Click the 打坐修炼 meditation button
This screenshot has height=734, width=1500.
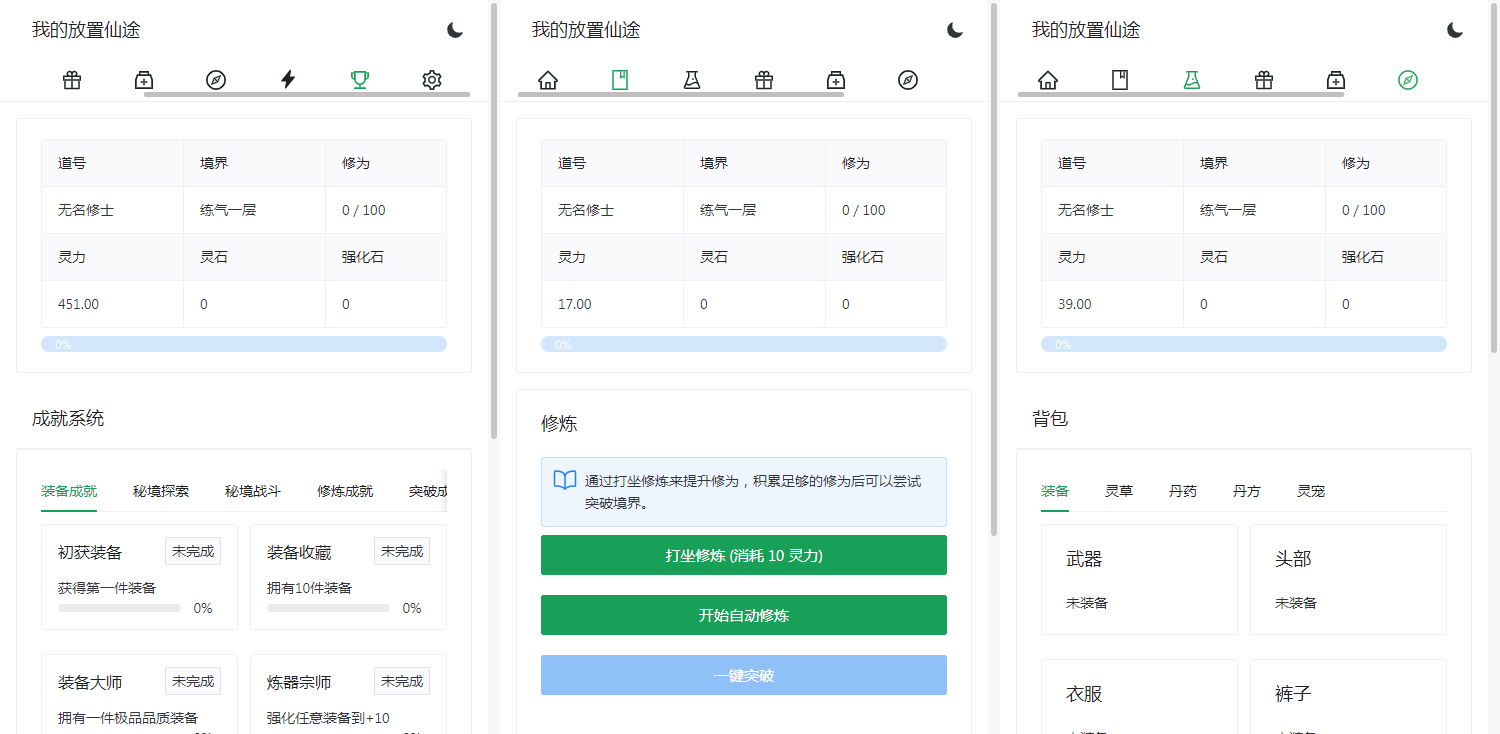743,555
